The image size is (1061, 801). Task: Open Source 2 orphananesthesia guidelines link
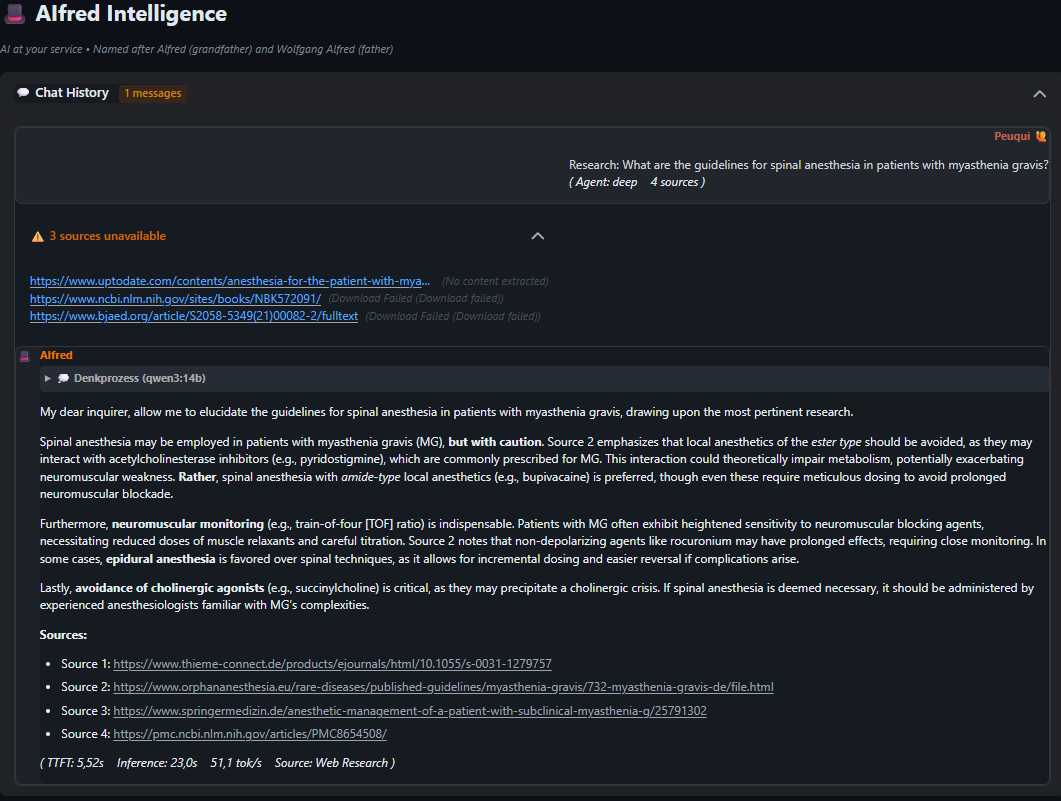click(444, 687)
